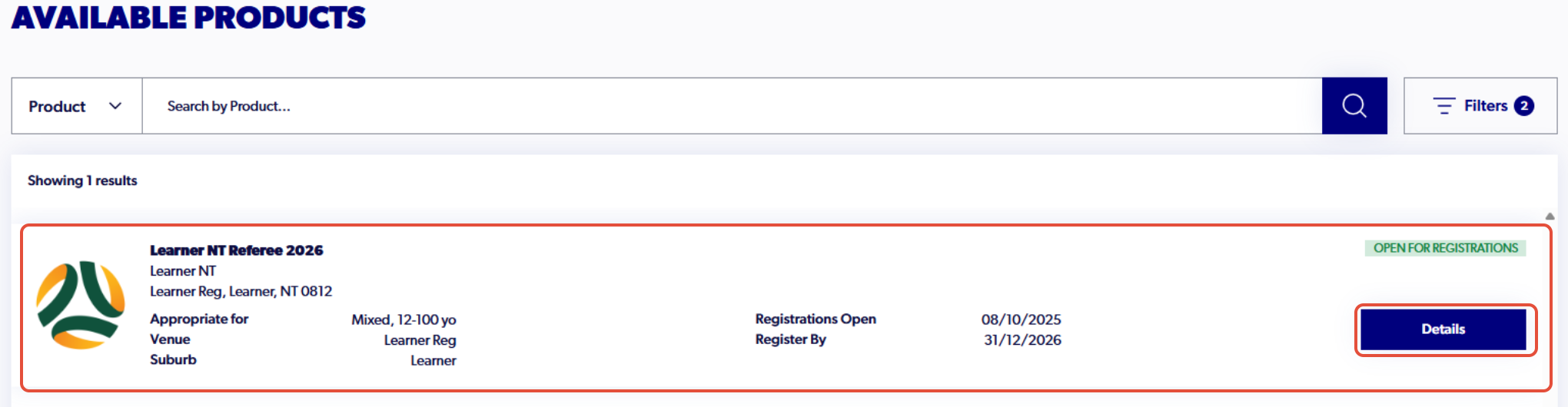Open the Filters panel
The width and height of the screenshot is (1568, 407).
click(x=1480, y=106)
